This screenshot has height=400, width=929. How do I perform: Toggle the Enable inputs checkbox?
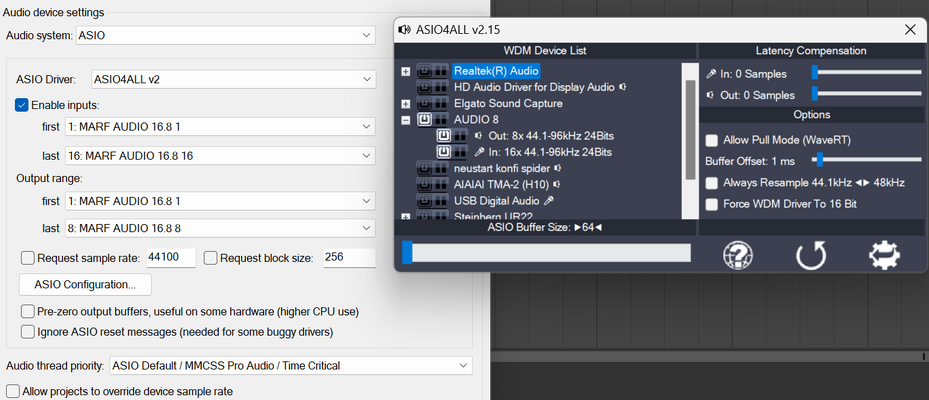tap(21, 105)
